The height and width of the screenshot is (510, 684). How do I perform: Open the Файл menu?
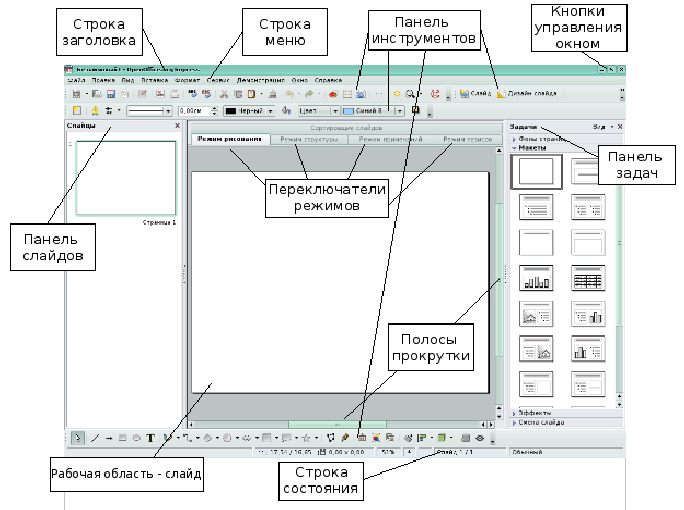[x=76, y=80]
